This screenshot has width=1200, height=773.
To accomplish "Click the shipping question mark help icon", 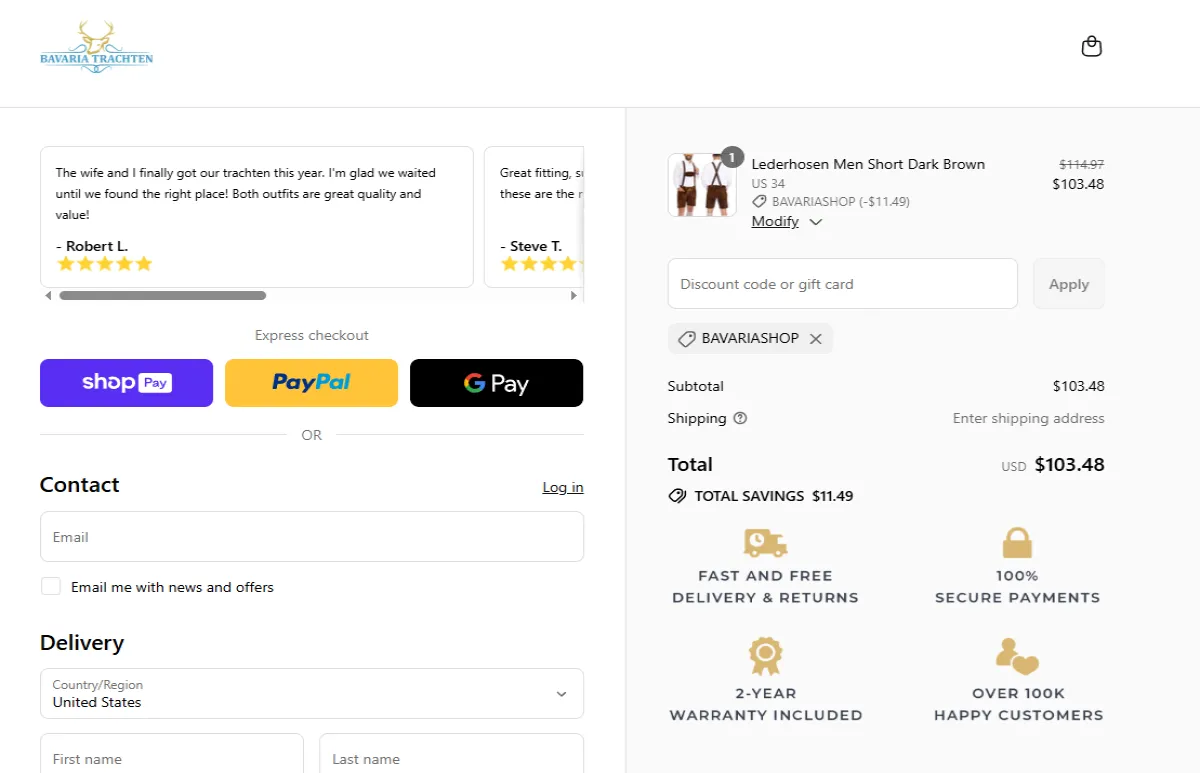I will tap(739, 418).
